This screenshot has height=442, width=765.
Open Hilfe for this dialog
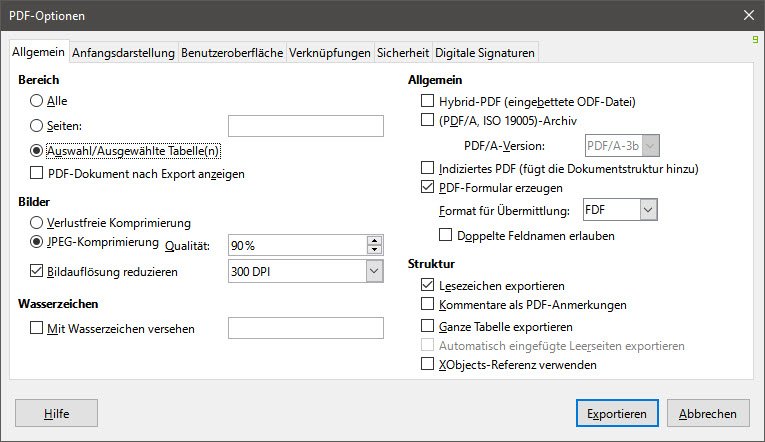(56, 413)
